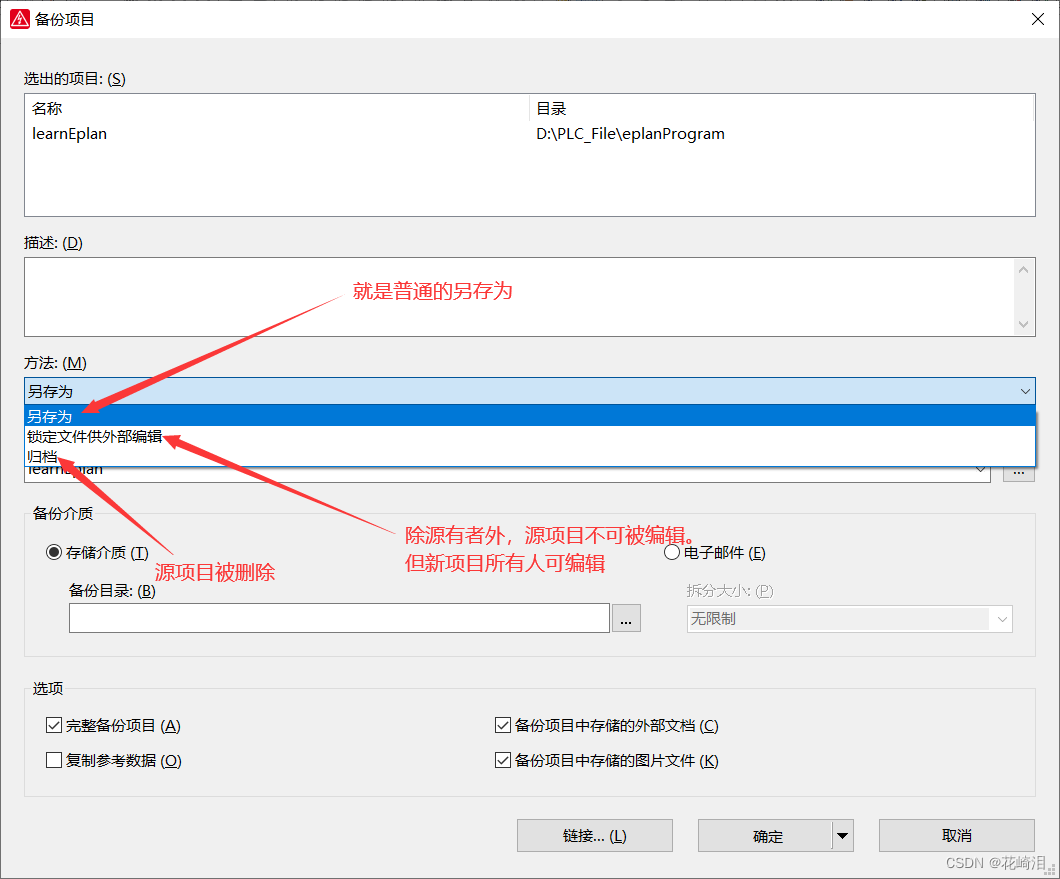Choose 锁定文件供外部编辑 in the method list
Viewport: 1060px width, 879px height.
click(529, 436)
